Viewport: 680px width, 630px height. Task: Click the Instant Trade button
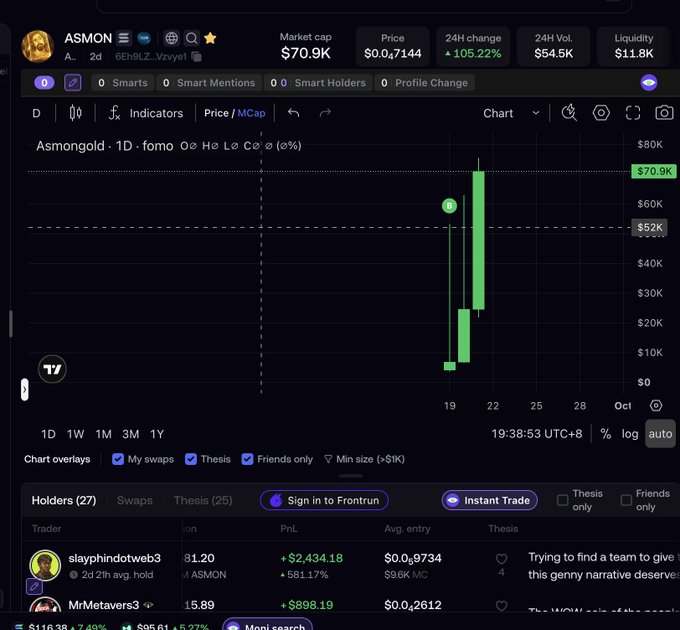coord(490,500)
